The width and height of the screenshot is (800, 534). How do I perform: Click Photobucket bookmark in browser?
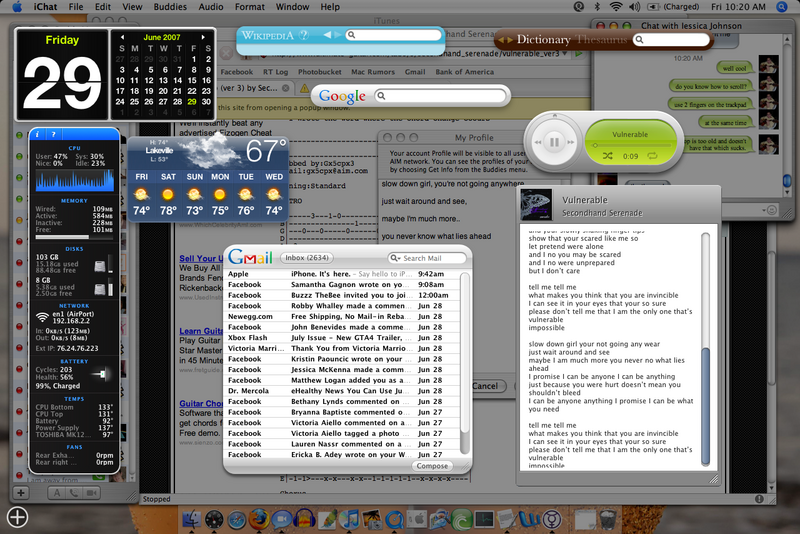(x=320, y=72)
